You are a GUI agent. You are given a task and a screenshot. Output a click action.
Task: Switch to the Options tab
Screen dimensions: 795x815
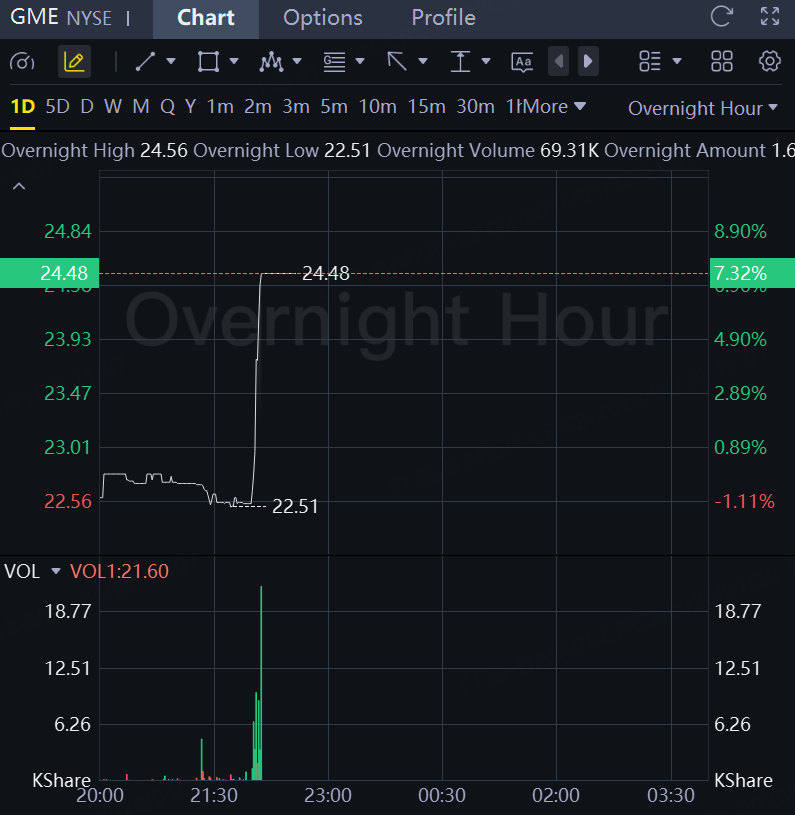(x=323, y=18)
